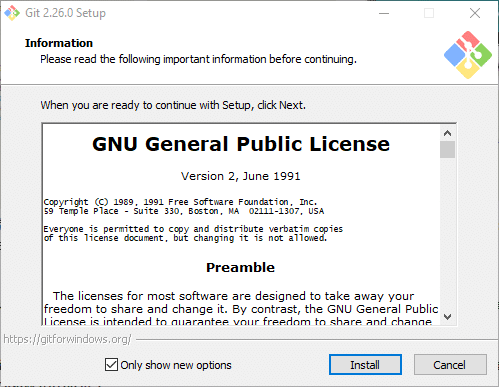This screenshot has height=387, width=499.
Task: Click the Copyright Free Software Foundation line
Action: pos(180,202)
